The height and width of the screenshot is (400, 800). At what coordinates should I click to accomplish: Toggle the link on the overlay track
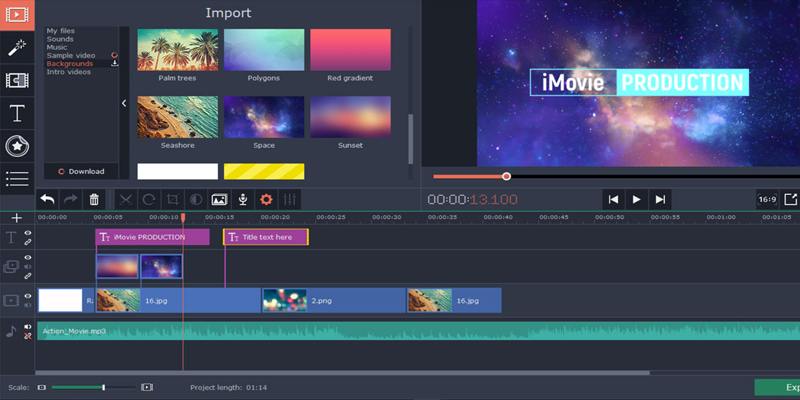28,276
